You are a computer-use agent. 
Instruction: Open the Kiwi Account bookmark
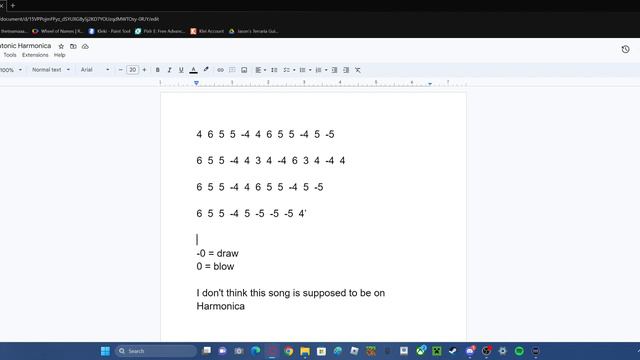coord(207,31)
